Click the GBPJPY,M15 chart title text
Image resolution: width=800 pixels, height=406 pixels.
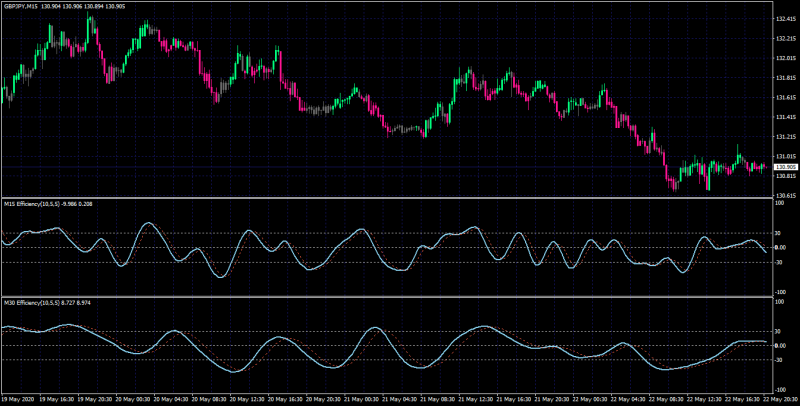(x=20, y=6)
